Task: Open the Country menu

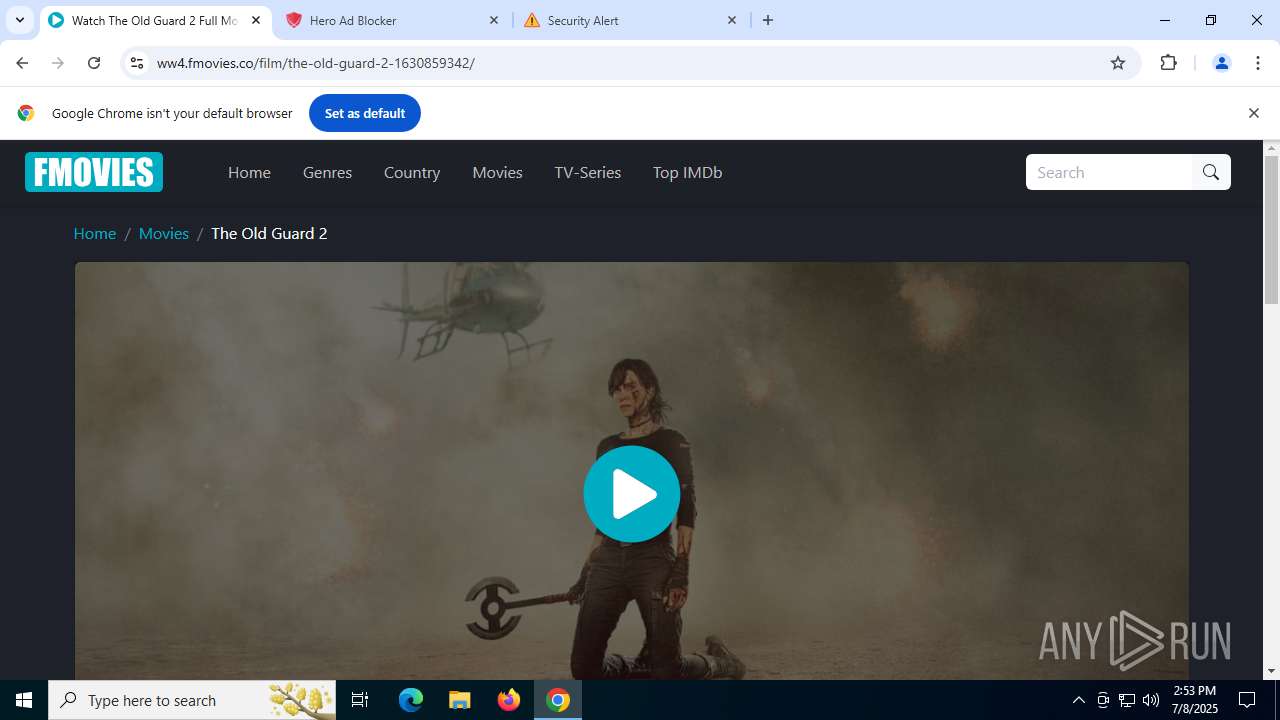Action: click(412, 172)
